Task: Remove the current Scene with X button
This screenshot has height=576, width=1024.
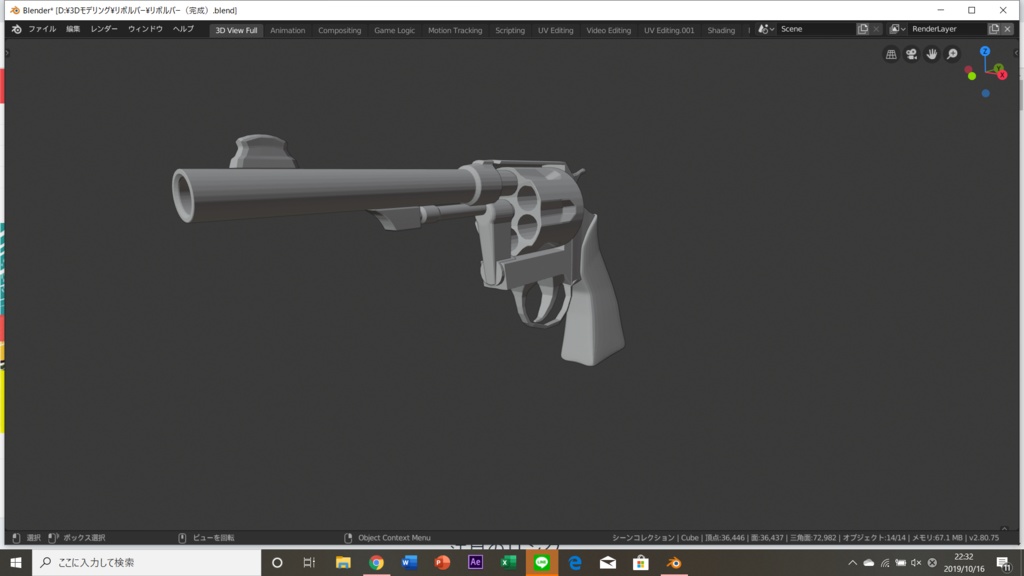Action: 876,29
